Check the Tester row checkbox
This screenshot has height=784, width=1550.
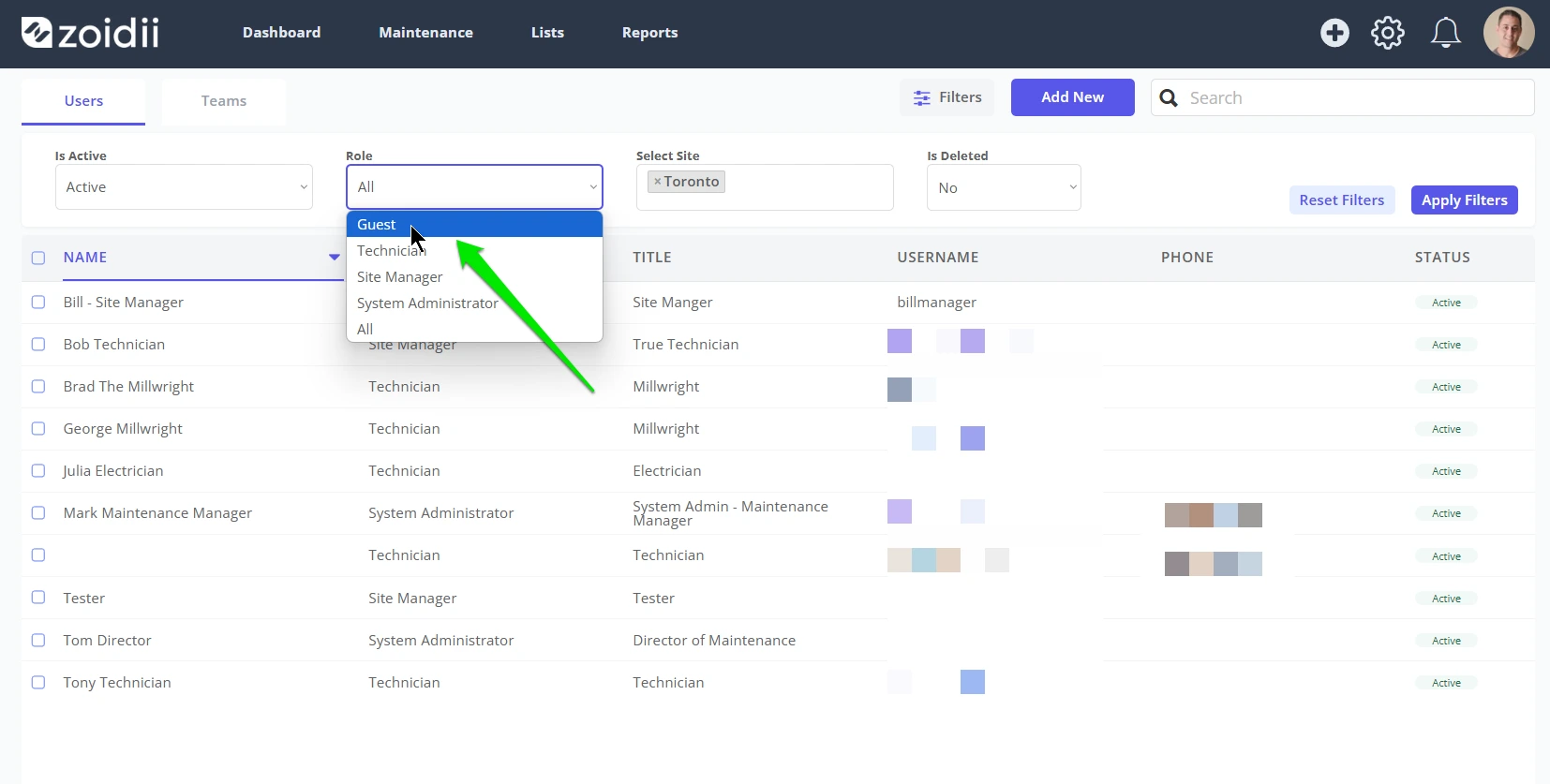click(x=38, y=597)
